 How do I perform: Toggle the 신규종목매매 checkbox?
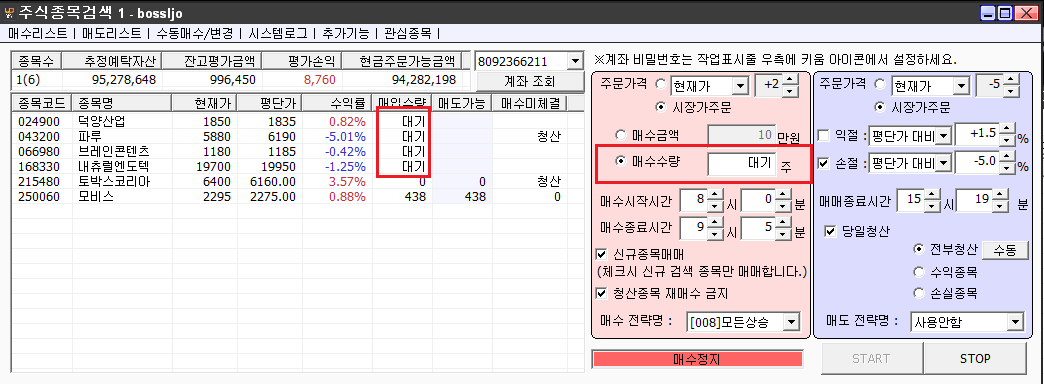coord(601,254)
